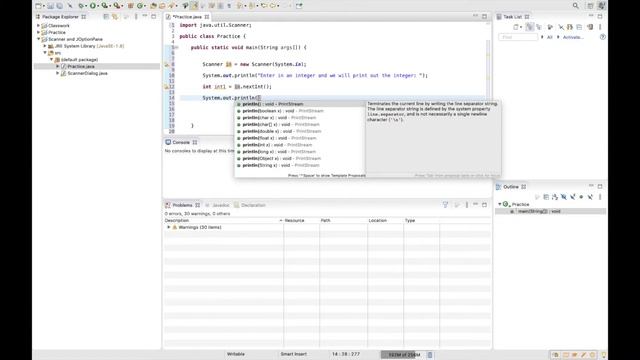Click the New Java Class green icon
640x360 pixels.
tap(140, 6)
